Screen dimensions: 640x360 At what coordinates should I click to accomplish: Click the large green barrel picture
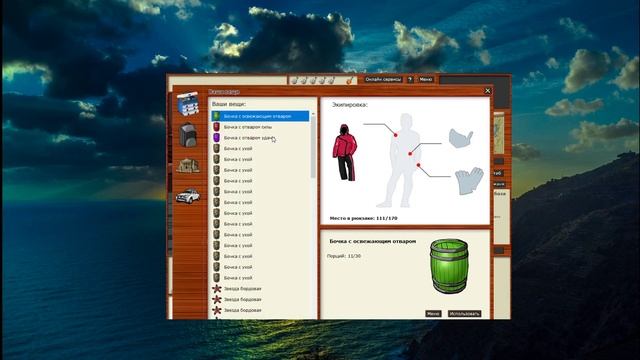tap(449, 267)
